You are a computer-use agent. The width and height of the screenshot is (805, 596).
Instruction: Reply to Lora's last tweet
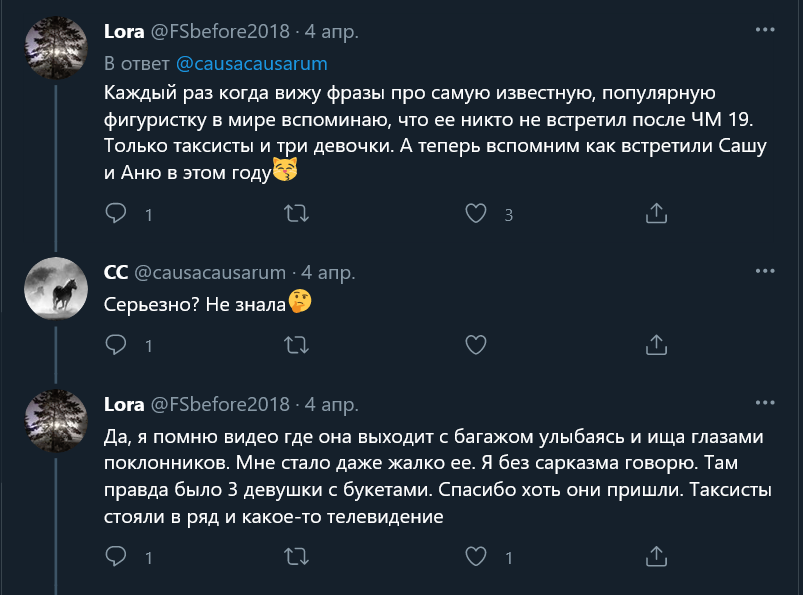(x=116, y=555)
